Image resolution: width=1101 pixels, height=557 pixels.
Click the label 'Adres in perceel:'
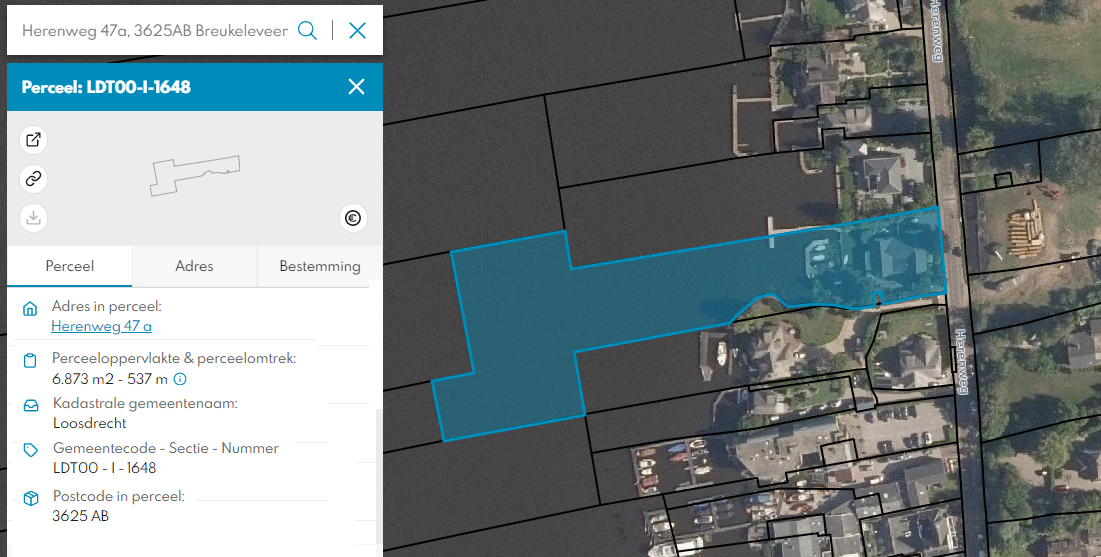(x=107, y=306)
